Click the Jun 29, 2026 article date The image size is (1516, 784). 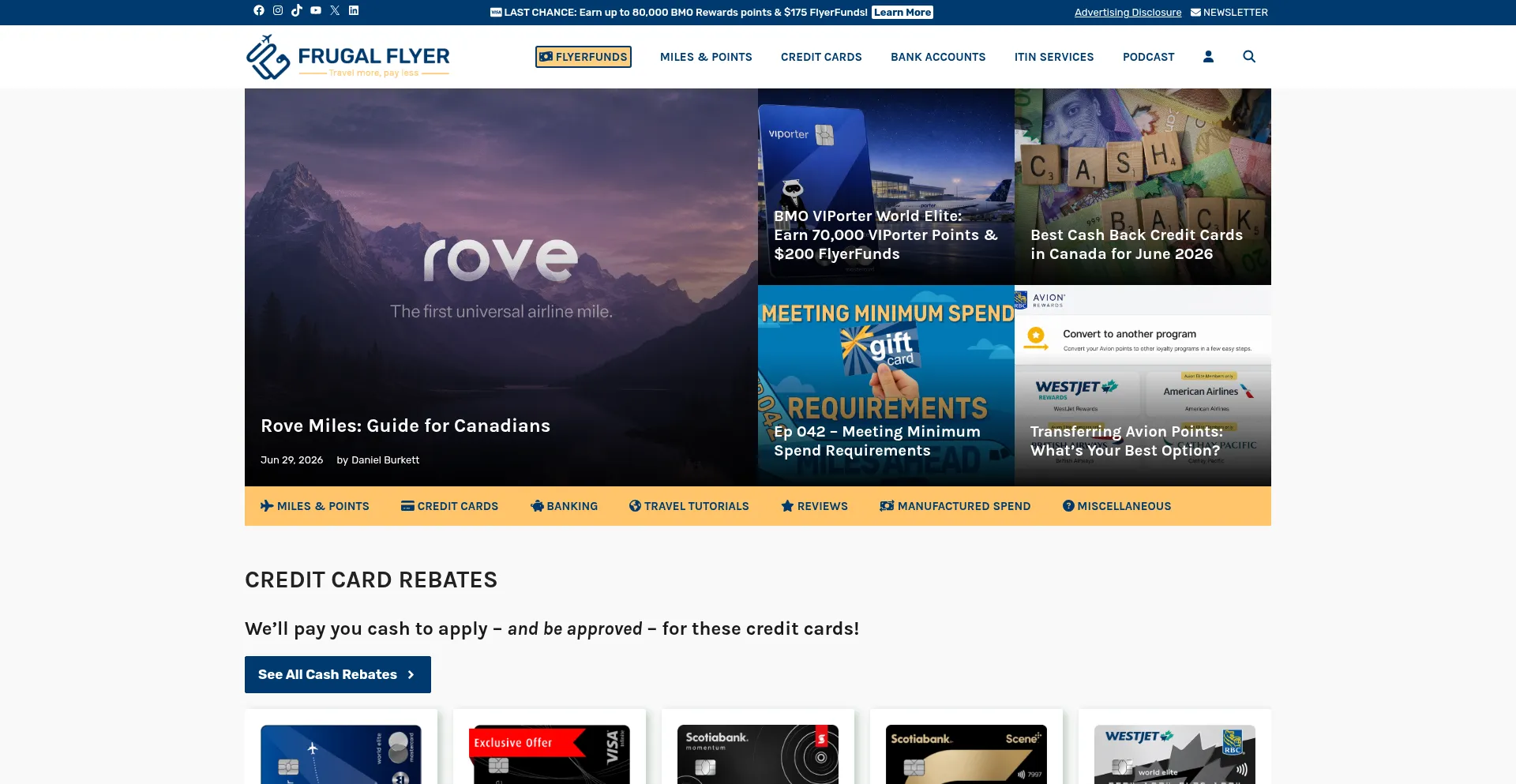[x=291, y=460]
